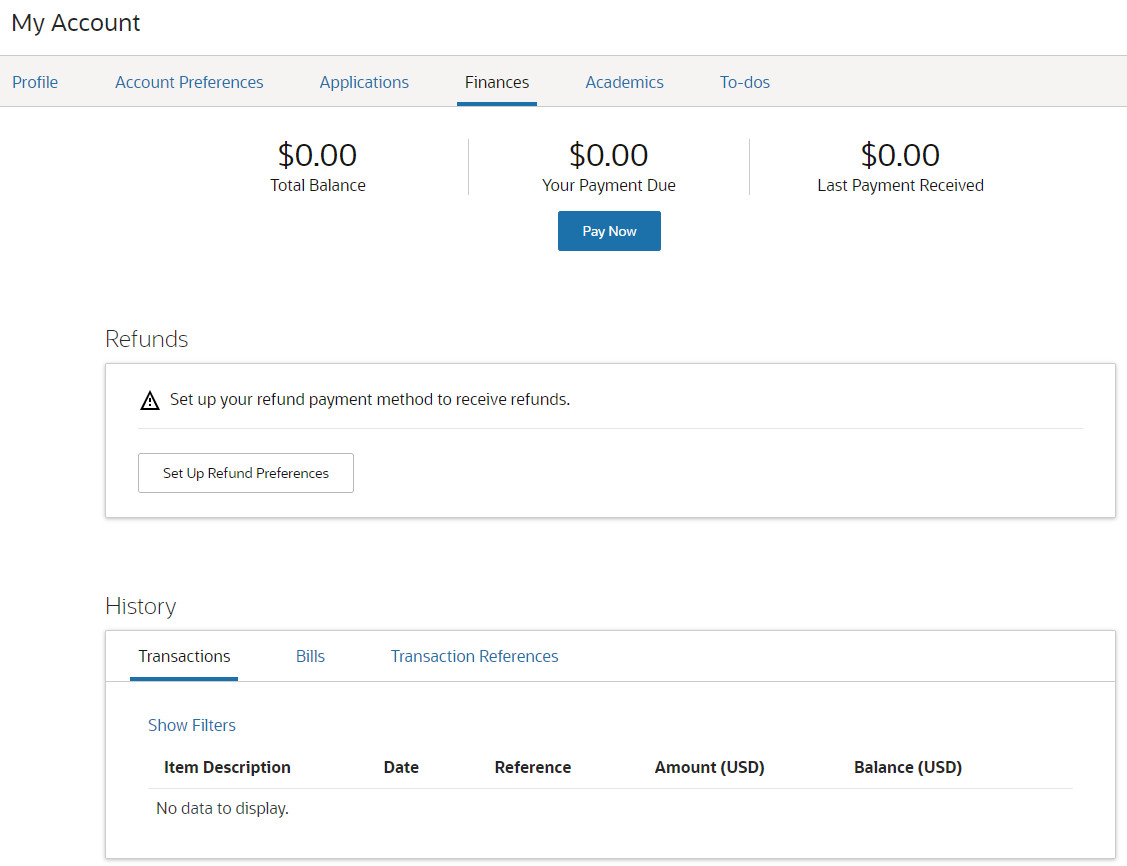This screenshot has height=866, width=1127.
Task: Switch to Account Preferences tab
Action: (x=189, y=82)
